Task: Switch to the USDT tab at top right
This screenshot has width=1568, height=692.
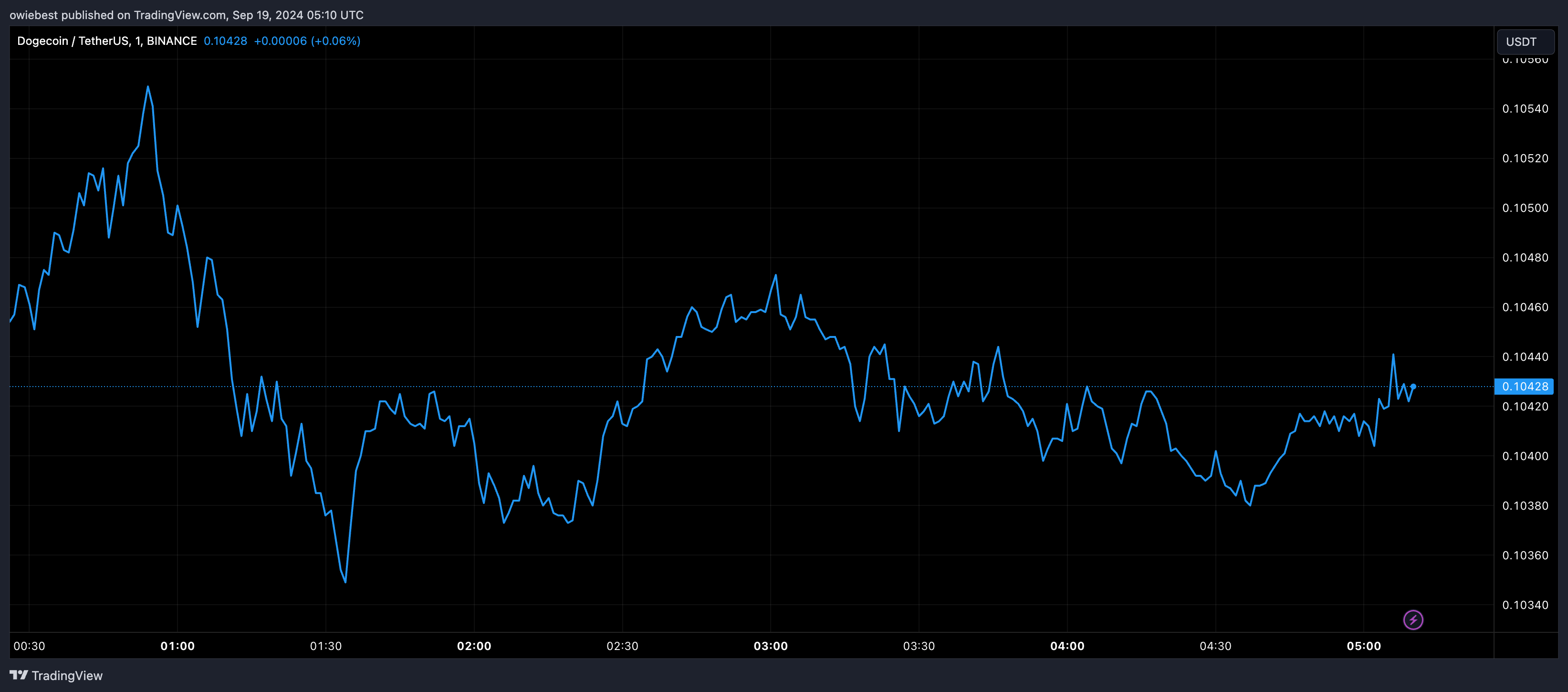Action: [1525, 42]
